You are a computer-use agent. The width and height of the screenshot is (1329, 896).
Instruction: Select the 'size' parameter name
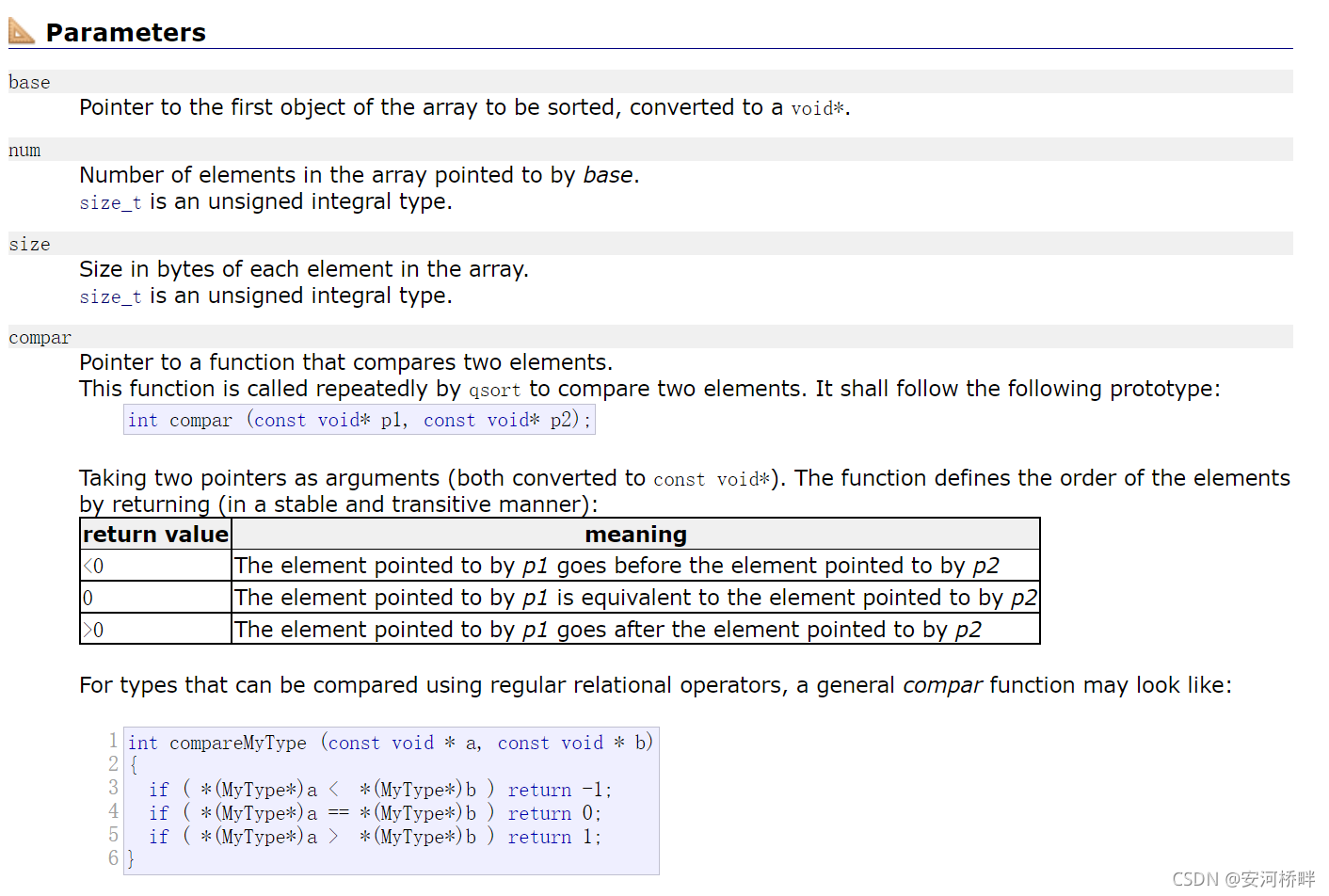[x=29, y=244]
